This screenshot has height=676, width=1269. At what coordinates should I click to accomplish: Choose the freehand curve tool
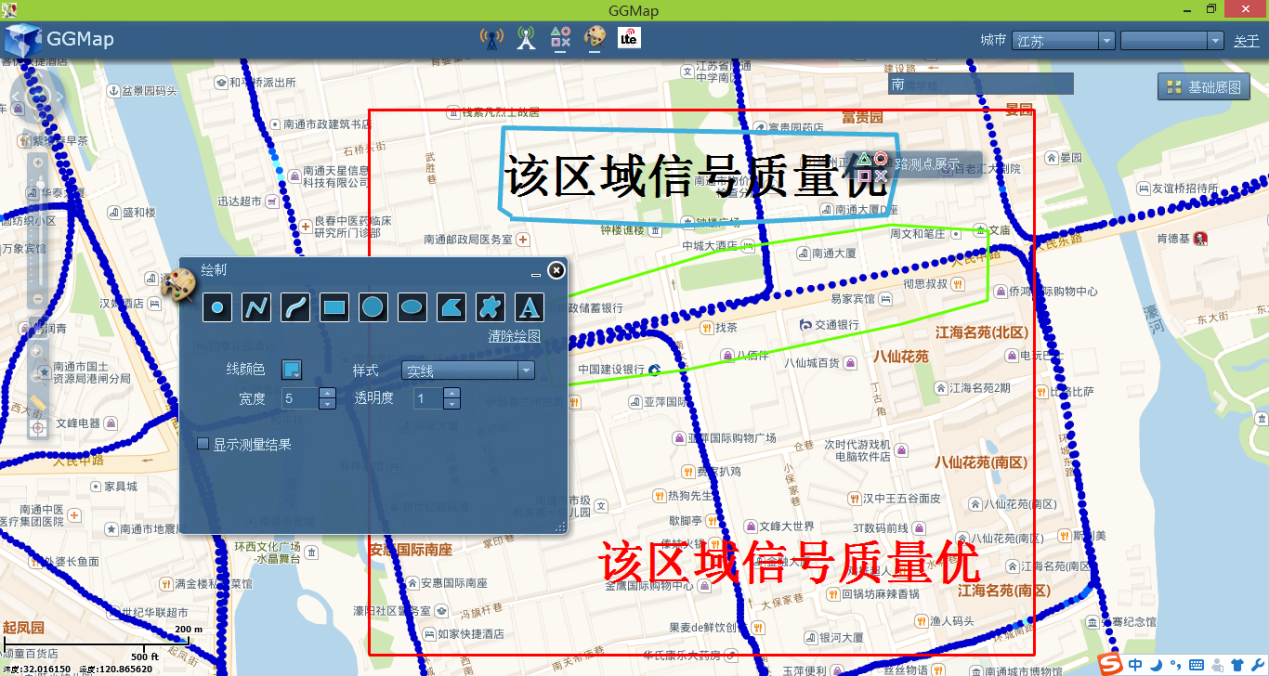point(295,307)
